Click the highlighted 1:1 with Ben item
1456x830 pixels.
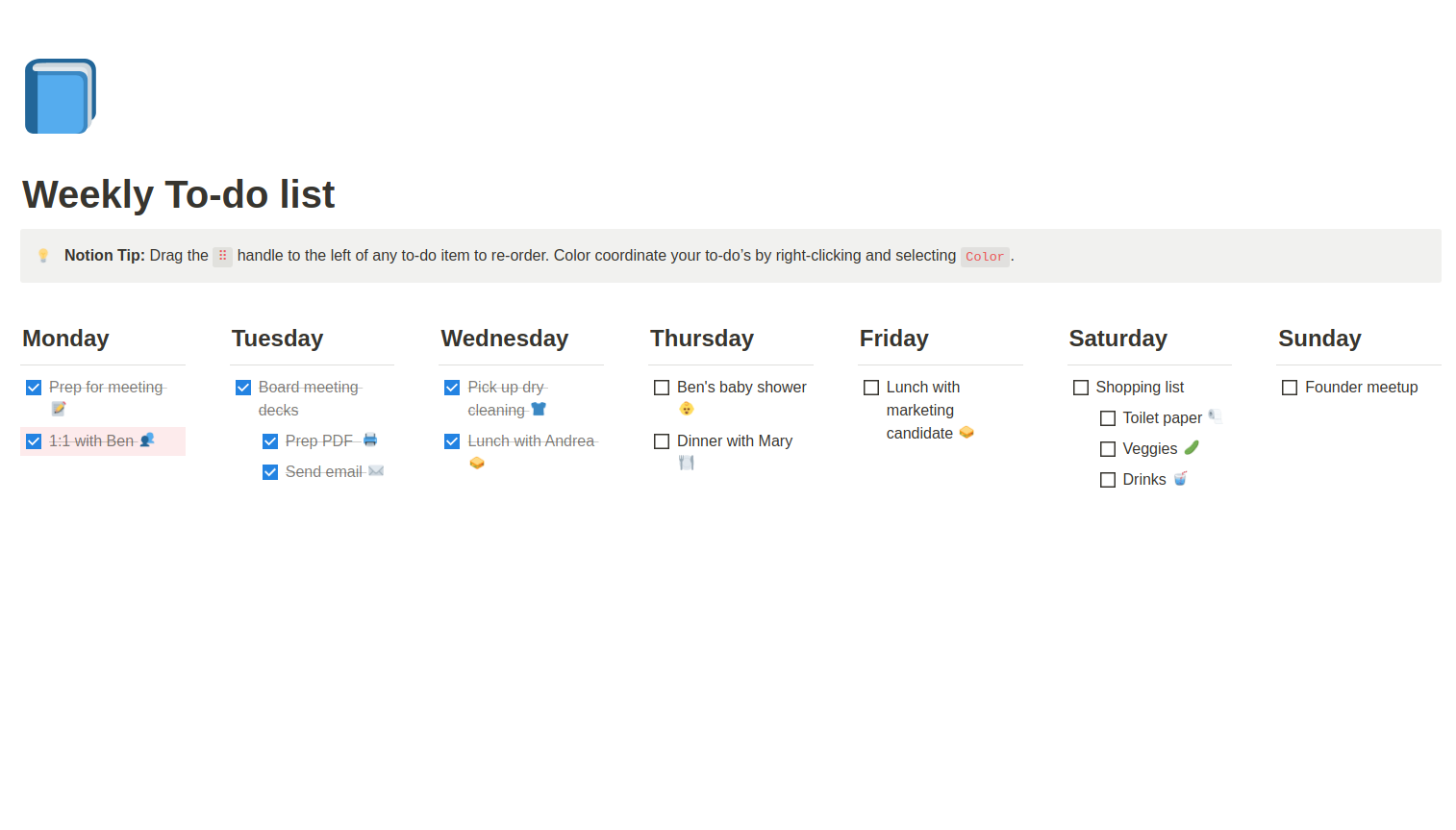coord(92,440)
